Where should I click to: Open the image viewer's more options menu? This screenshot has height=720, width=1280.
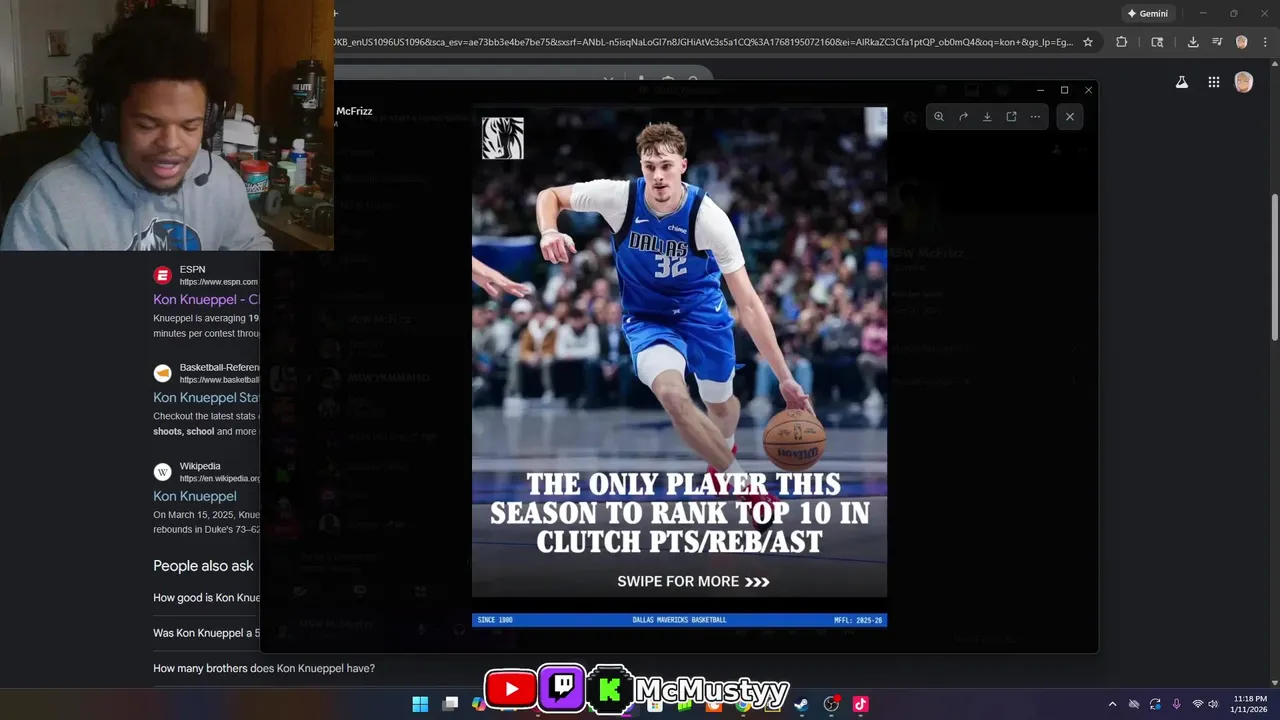[1035, 117]
